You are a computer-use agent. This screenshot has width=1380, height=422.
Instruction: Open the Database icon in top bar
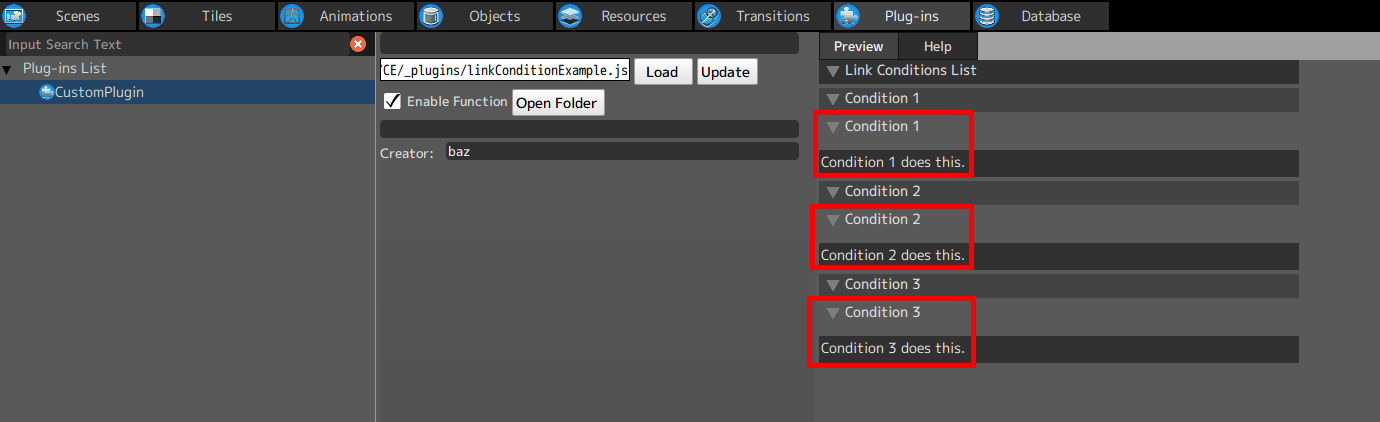click(986, 16)
